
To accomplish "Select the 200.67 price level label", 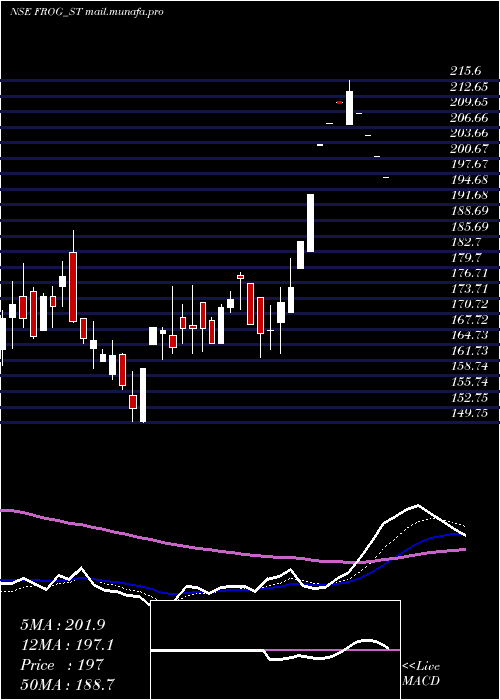I will pos(469,149).
